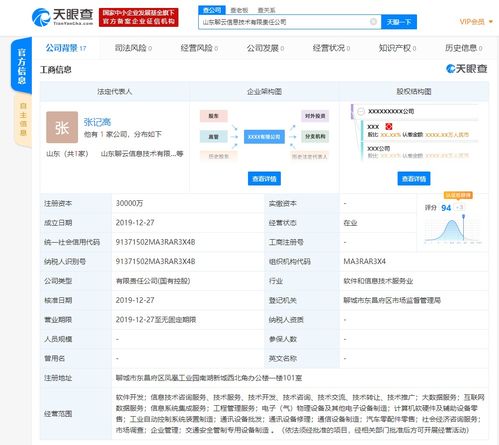The width and height of the screenshot is (499, 445).
Task: Collapse the XXXXXXXXX公司 equity tree node
Action: [361, 111]
